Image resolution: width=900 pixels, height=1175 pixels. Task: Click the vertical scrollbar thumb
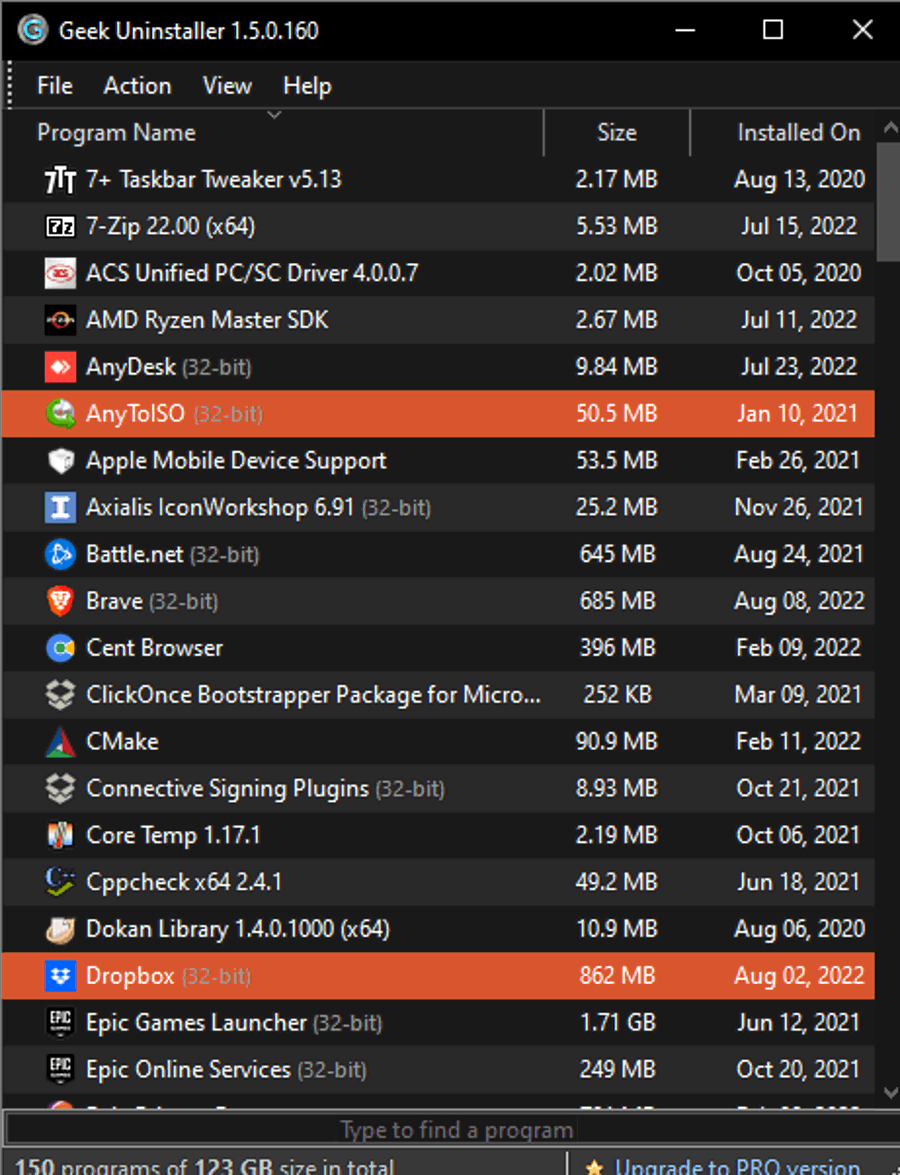[889, 201]
